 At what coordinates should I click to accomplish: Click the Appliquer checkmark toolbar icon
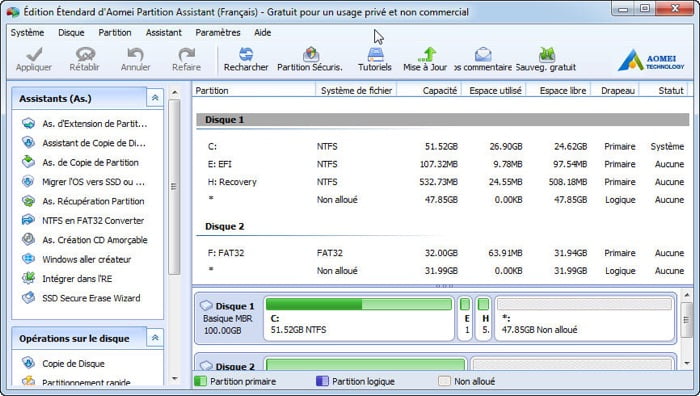point(34,54)
